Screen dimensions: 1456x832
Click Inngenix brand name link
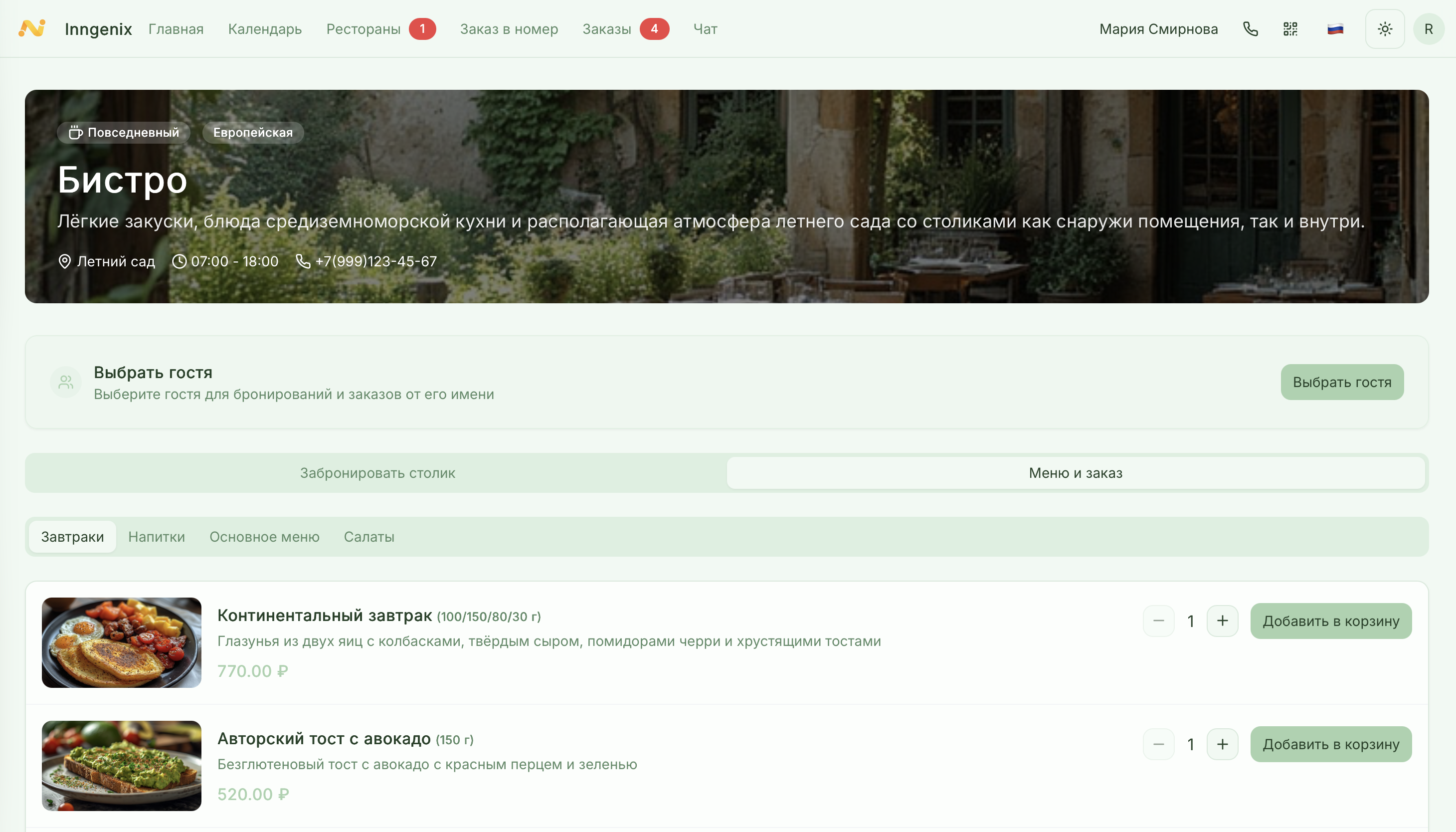pos(98,28)
